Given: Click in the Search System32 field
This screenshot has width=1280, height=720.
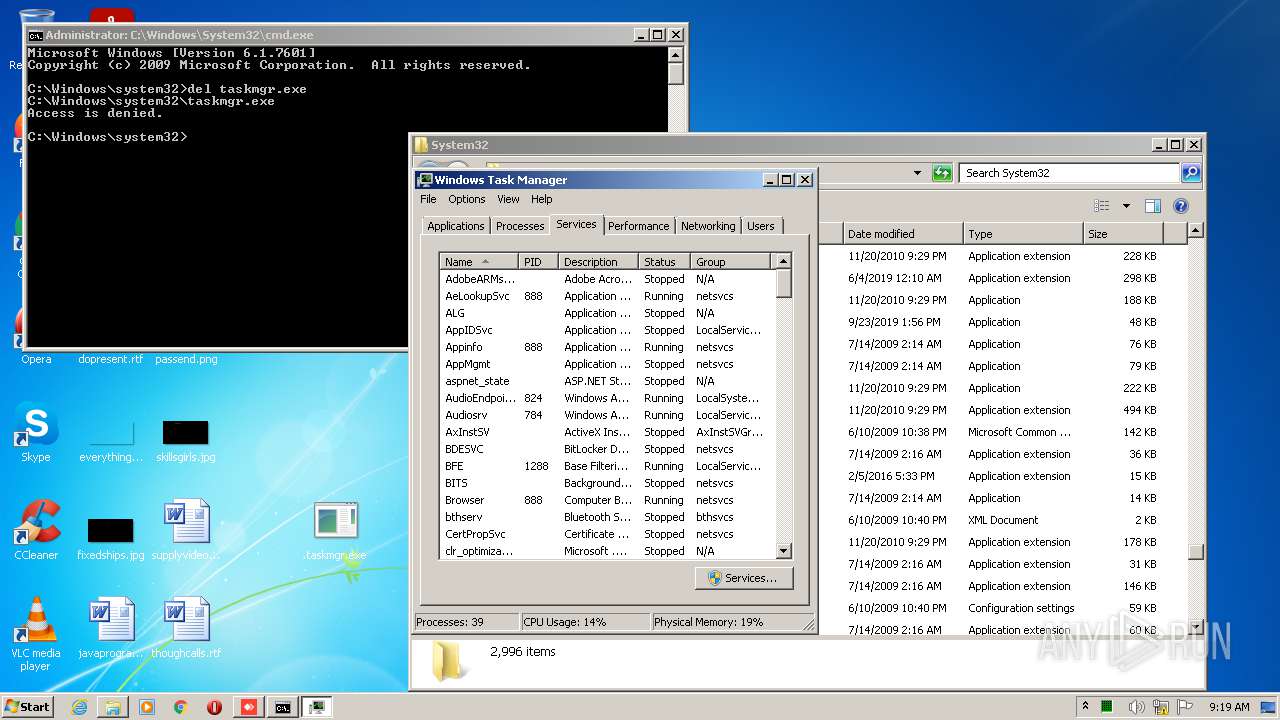Looking at the screenshot, I should point(1068,173).
